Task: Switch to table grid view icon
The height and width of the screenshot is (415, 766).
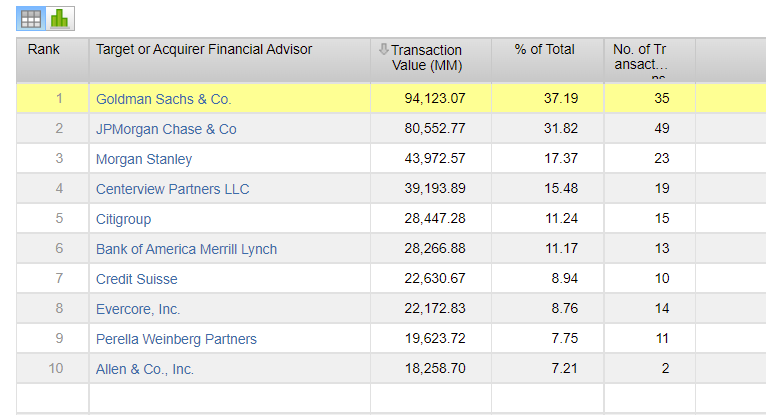Action: pos(31,18)
